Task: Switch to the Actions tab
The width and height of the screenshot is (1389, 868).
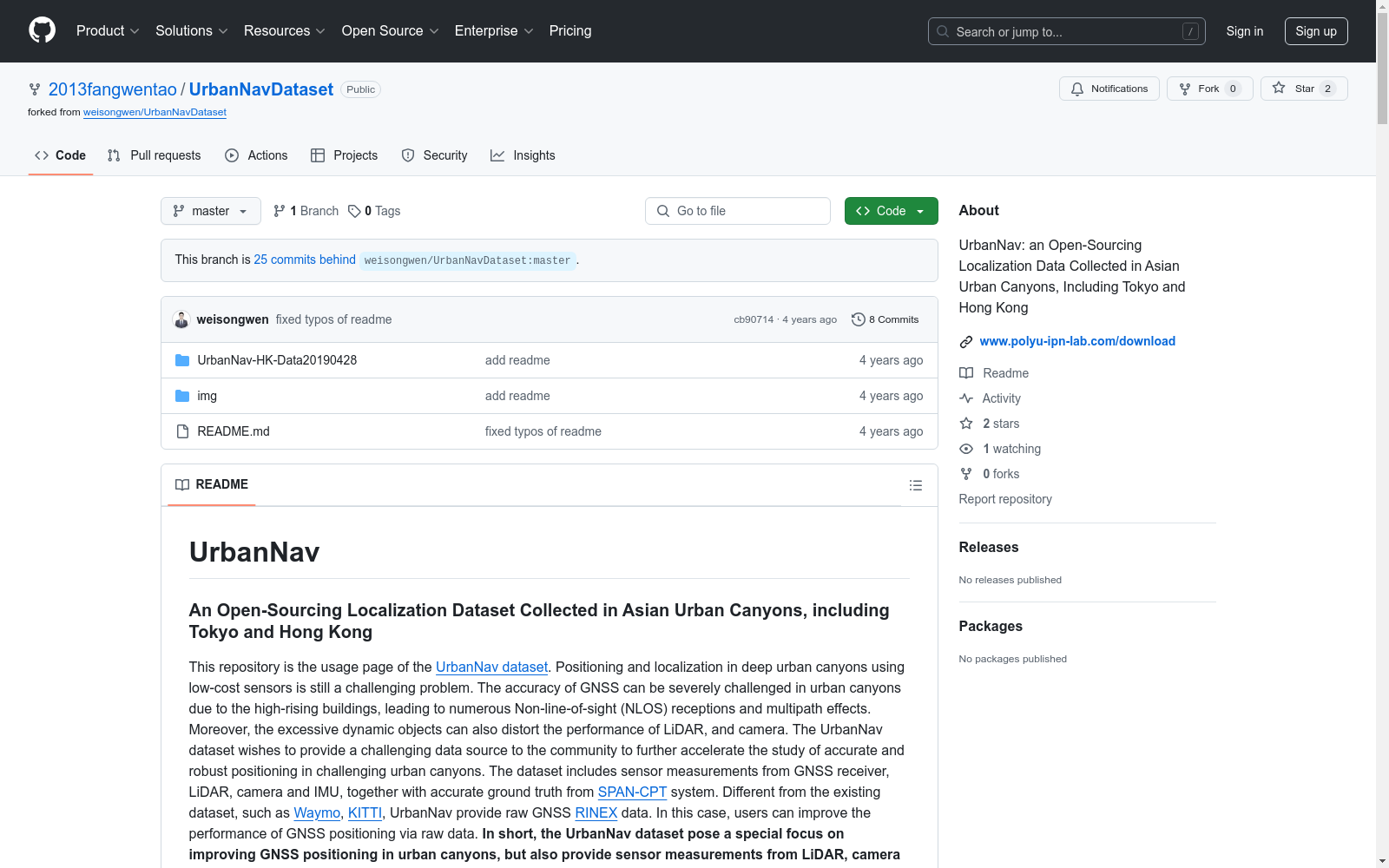Action: tap(256, 155)
